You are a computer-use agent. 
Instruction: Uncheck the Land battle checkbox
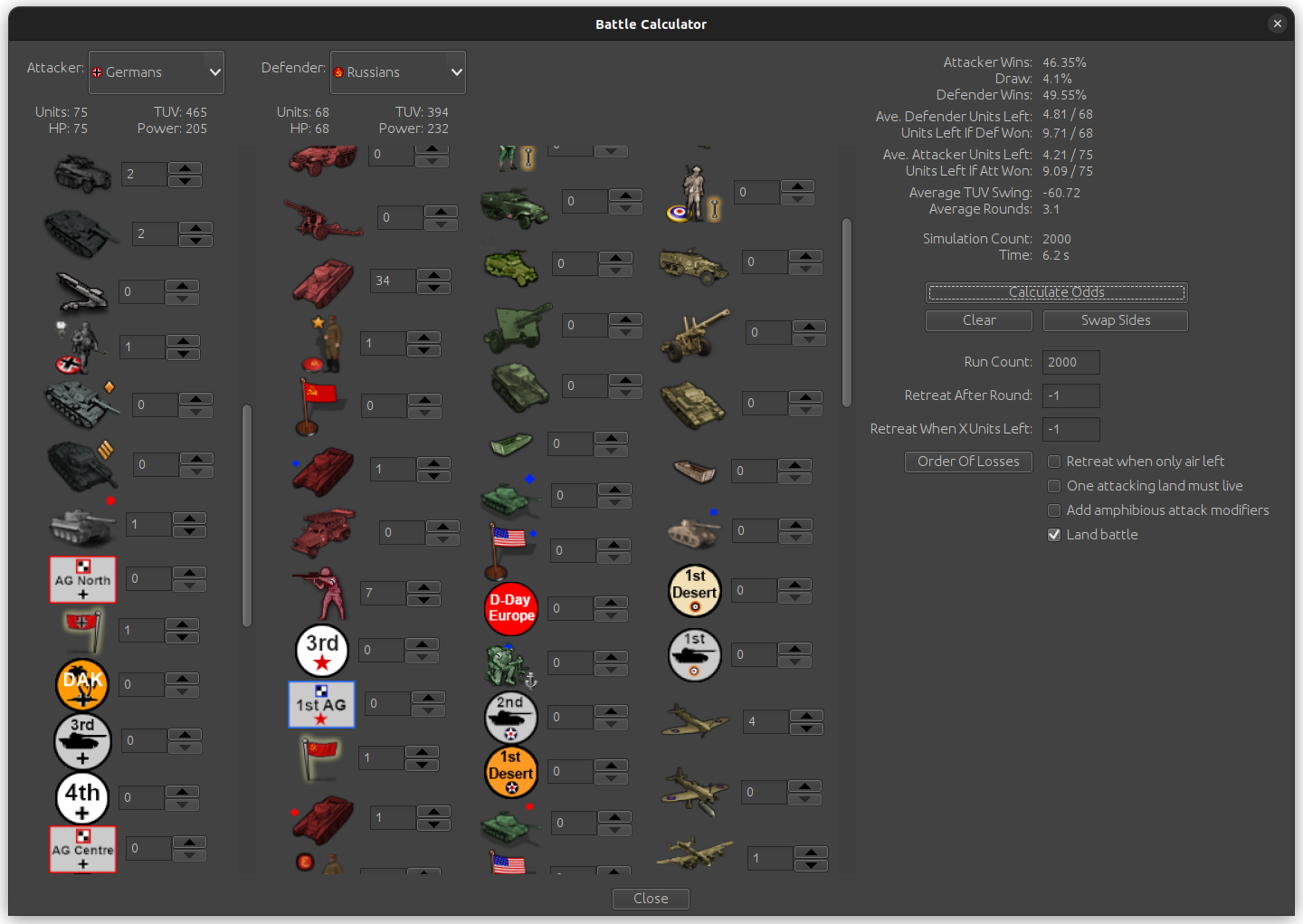1054,535
